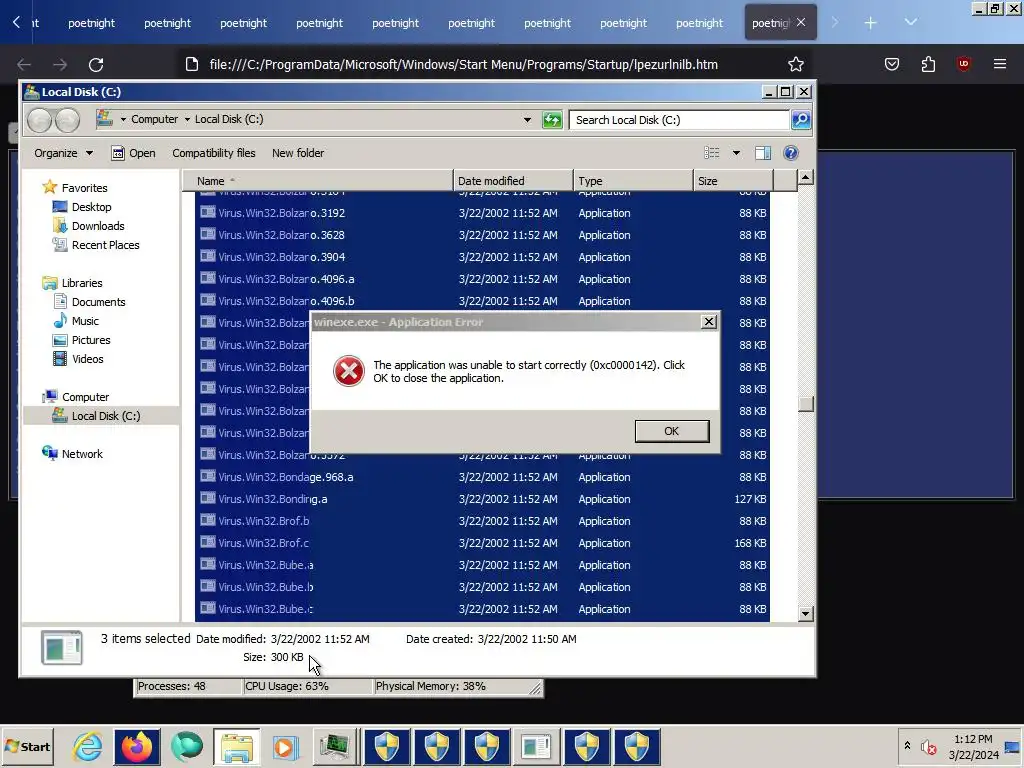Select file Virus.Win32.Bolzano.3192
The width and height of the screenshot is (1024, 768).
(x=483, y=213)
